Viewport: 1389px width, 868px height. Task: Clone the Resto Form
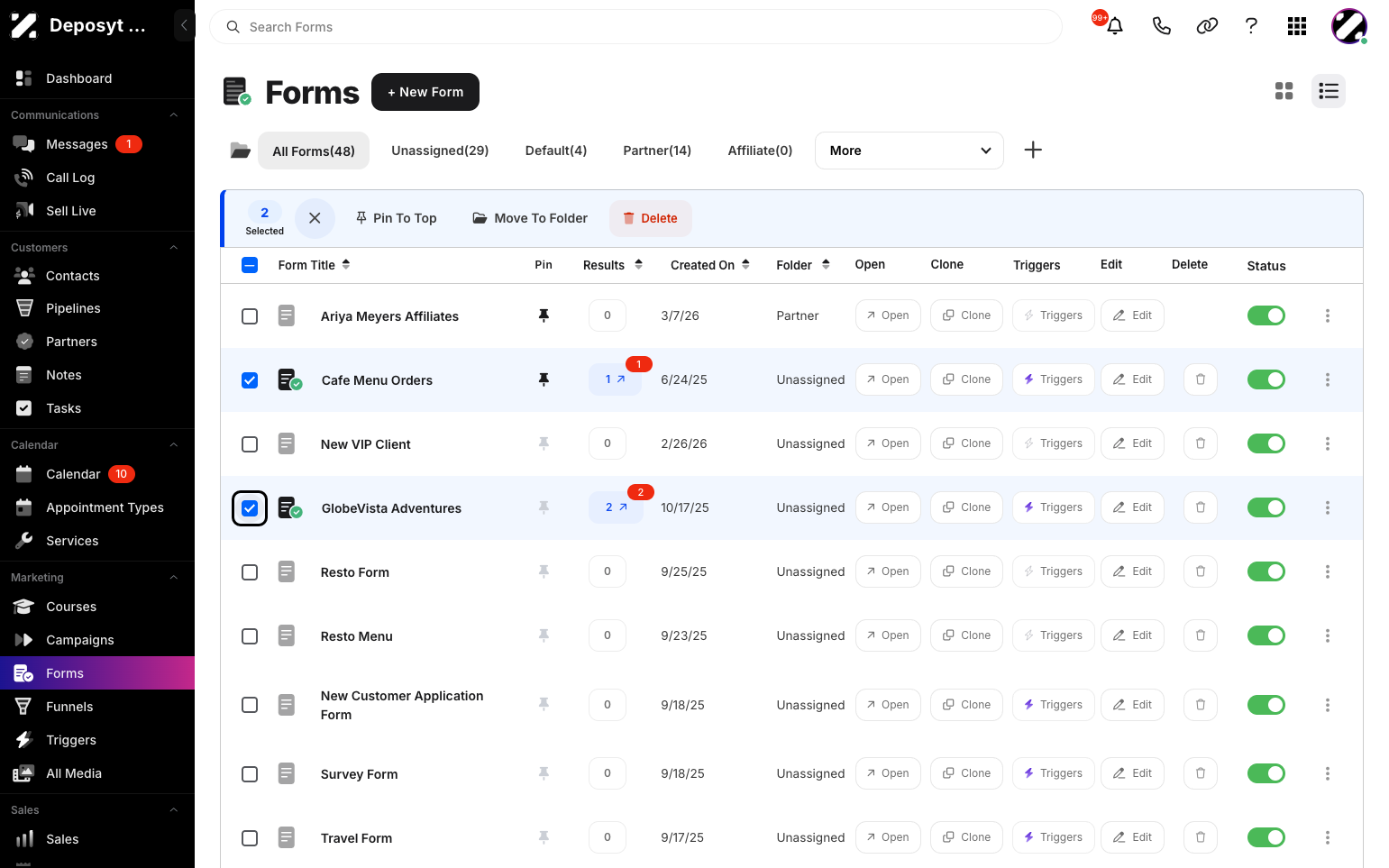click(x=966, y=571)
